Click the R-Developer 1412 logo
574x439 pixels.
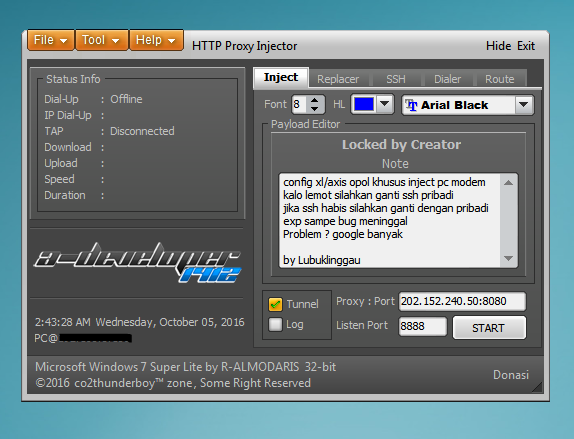point(137,262)
